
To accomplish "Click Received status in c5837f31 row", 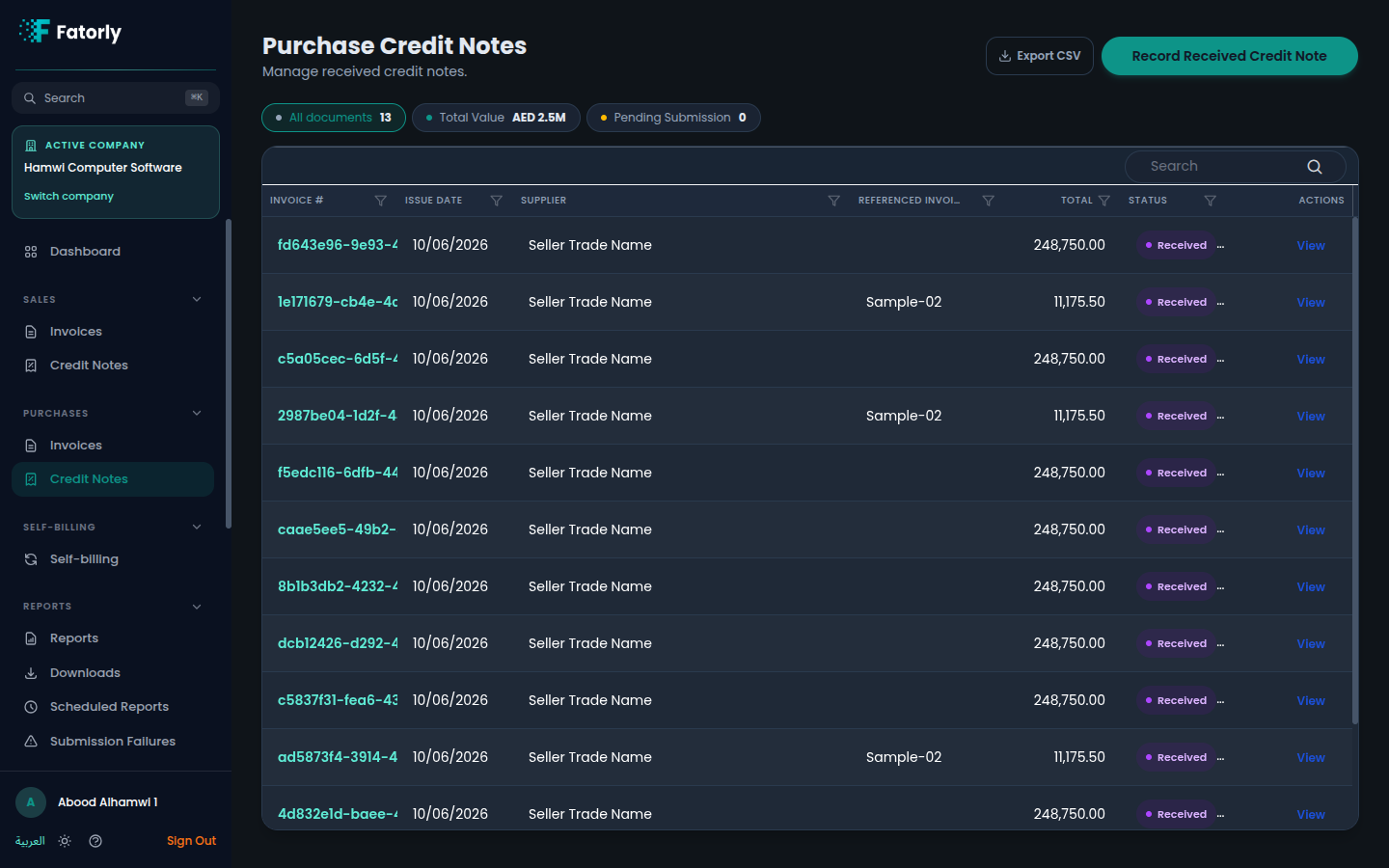I will pos(1175,700).
